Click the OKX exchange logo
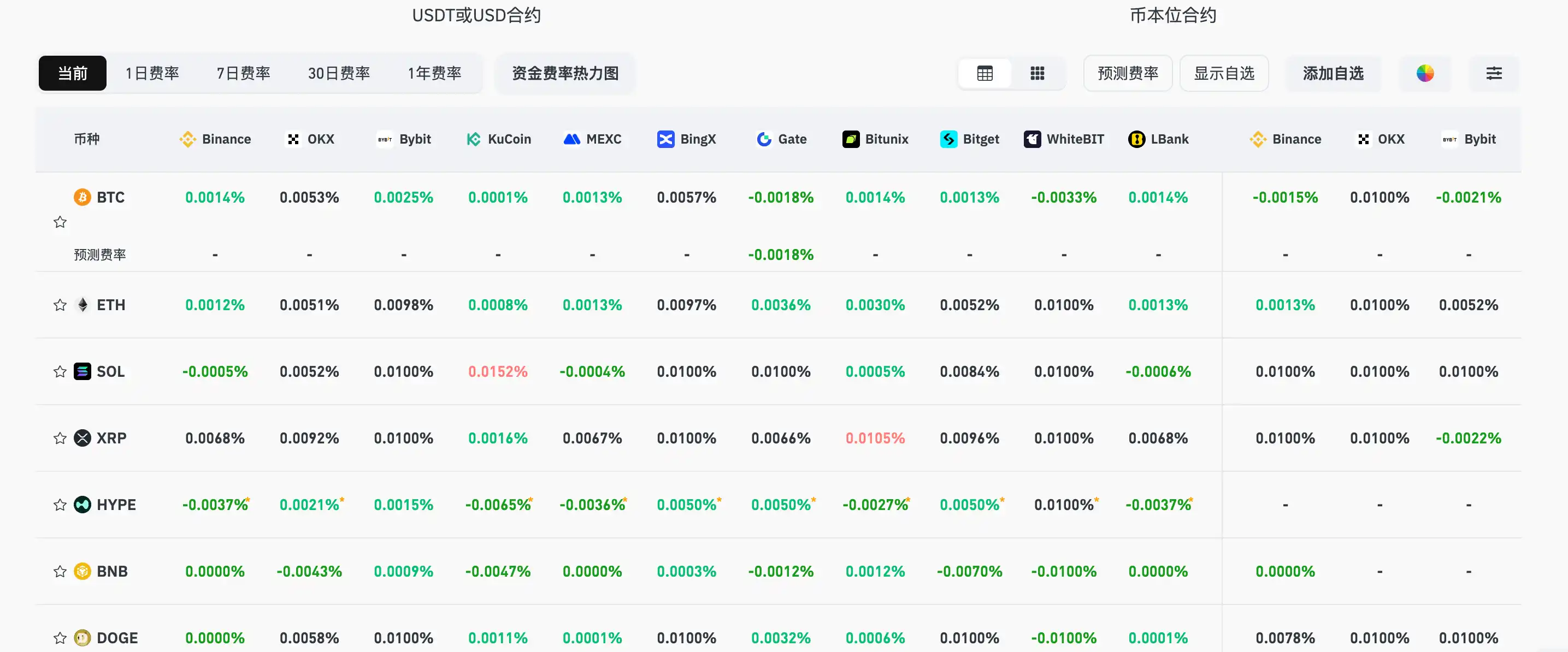The width and height of the screenshot is (1568, 652). 293,139
